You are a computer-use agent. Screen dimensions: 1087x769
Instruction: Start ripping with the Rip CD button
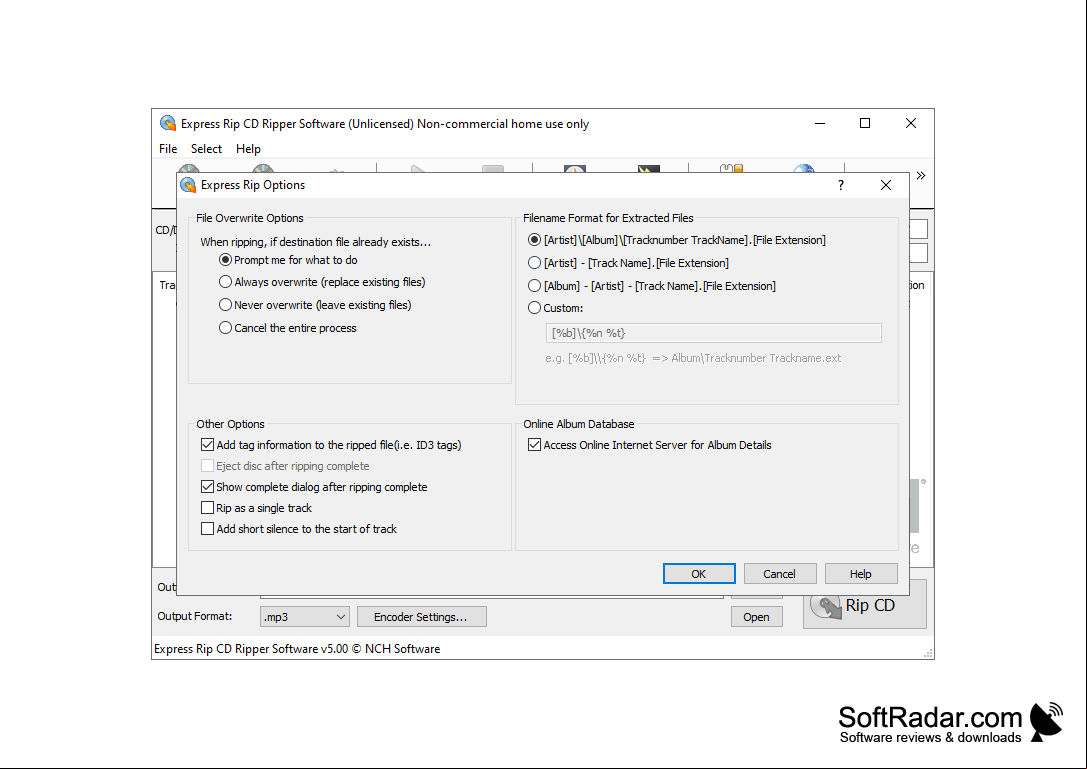click(864, 605)
